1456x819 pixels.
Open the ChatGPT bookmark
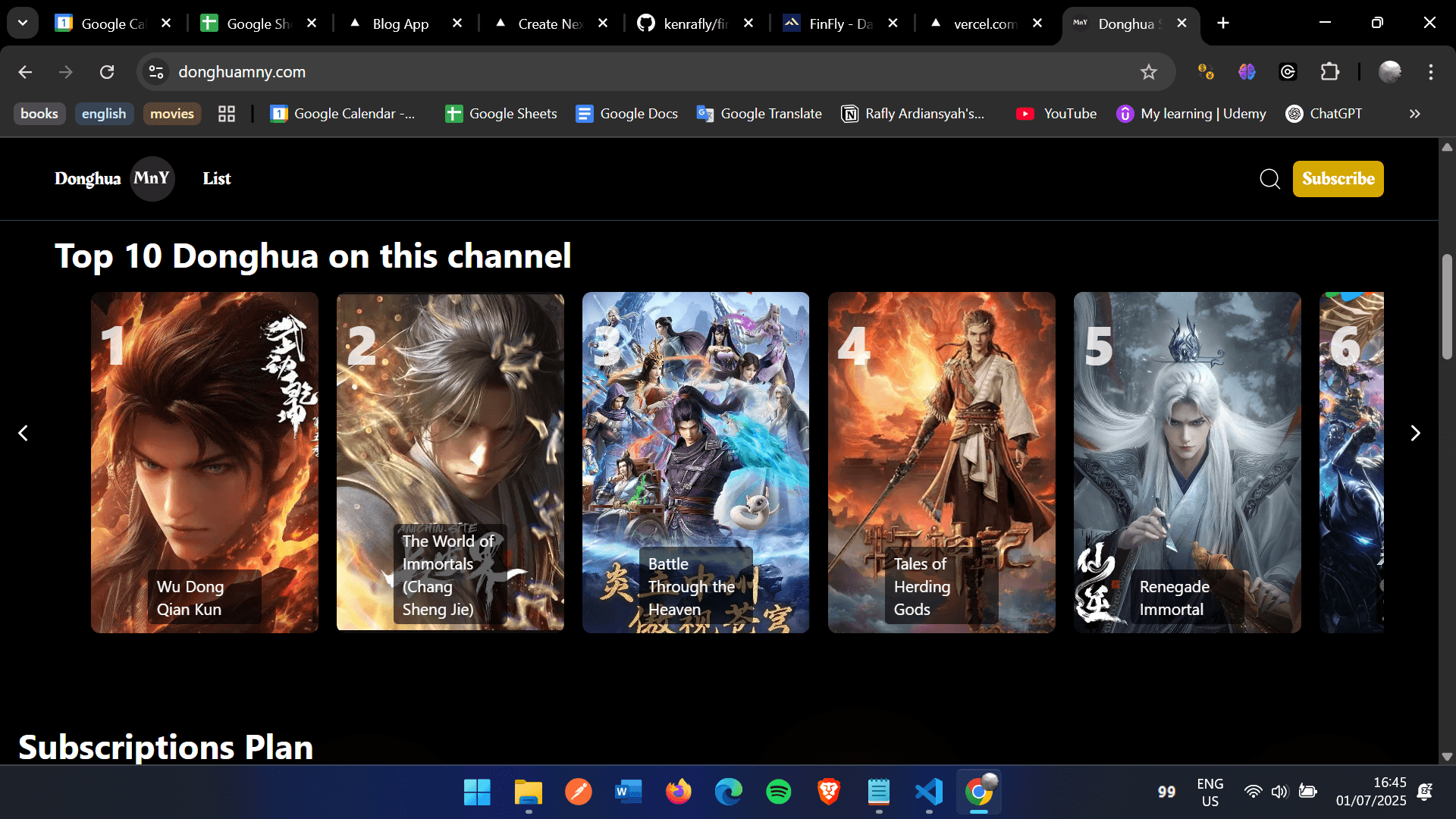[x=1325, y=114]
